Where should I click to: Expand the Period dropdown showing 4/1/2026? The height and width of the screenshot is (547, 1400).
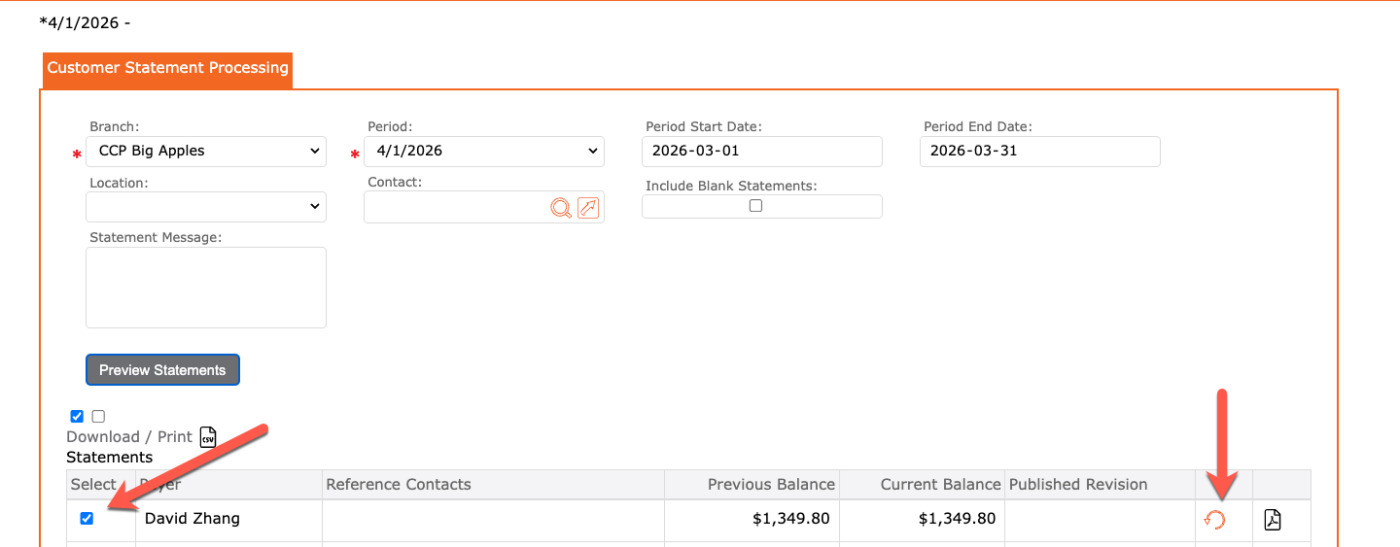click(x=484, y=151)
